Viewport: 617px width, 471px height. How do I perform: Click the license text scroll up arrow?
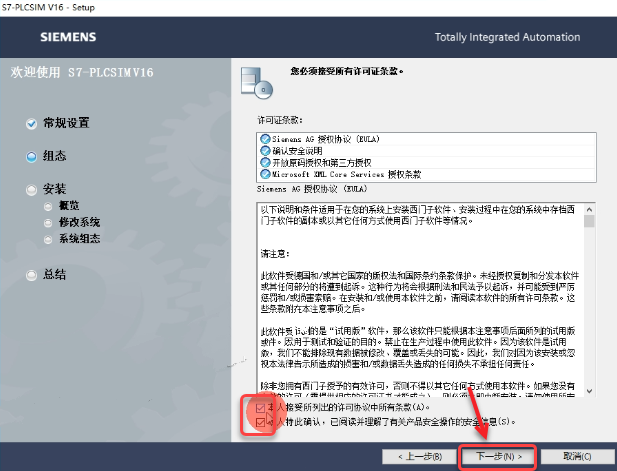(589, 209)
